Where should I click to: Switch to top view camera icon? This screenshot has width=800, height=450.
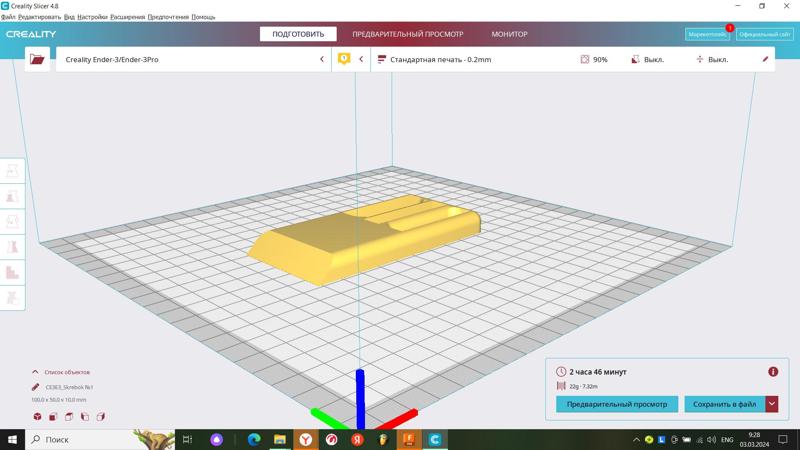69,416
